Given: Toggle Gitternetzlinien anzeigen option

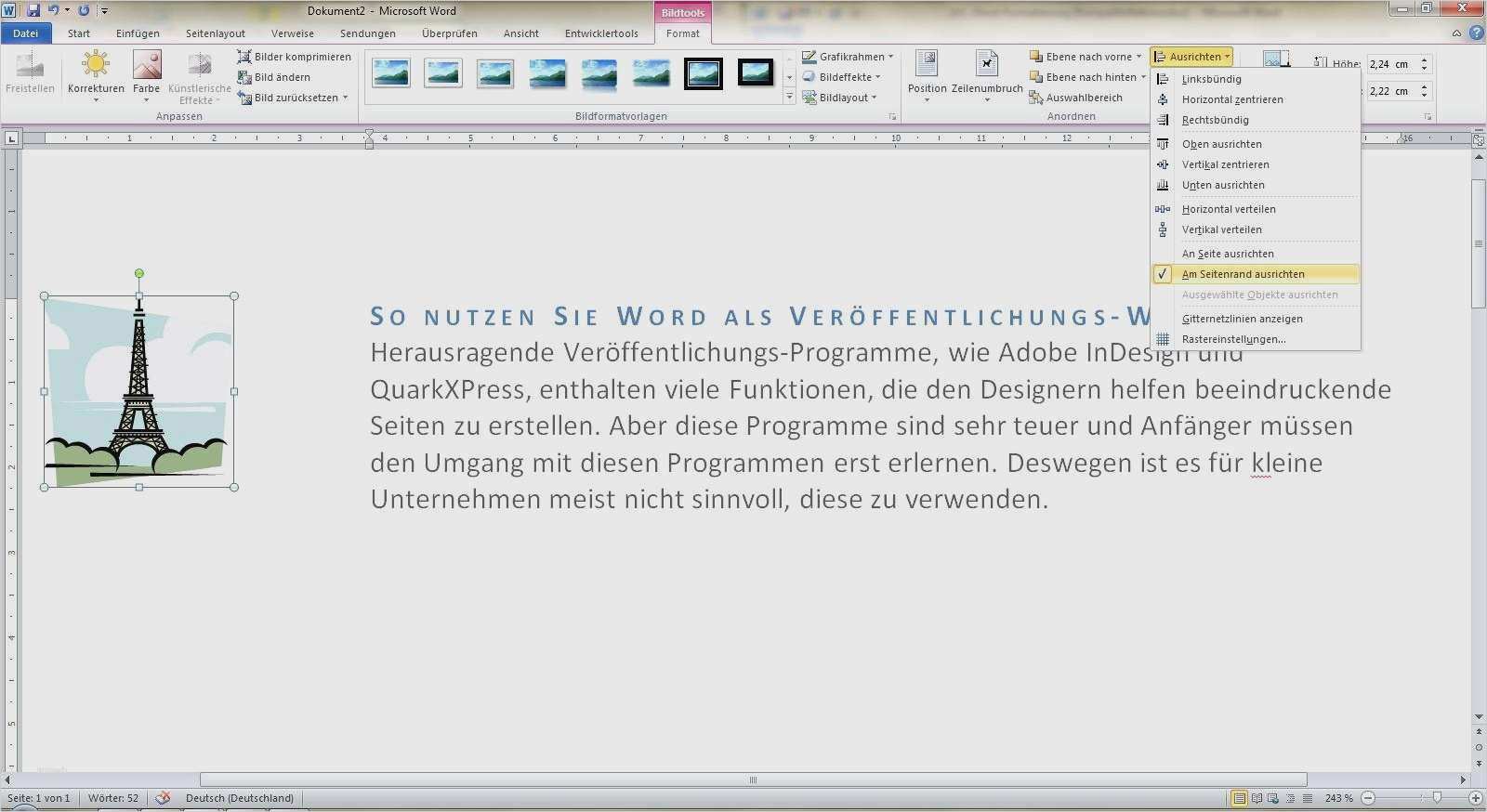Looking at the screenshot, I should (x=1242, y=319).
